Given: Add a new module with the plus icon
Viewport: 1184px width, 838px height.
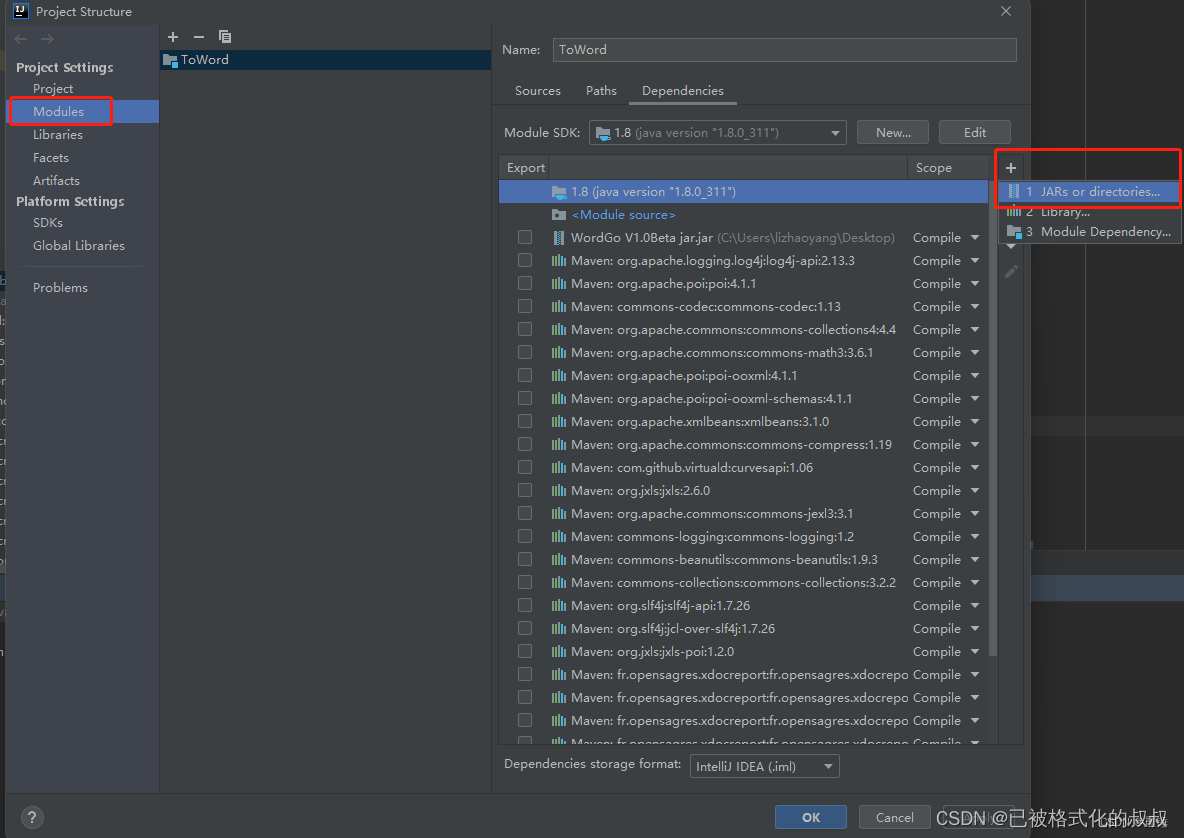Looking at the screenshot, I should pyautogui.click(x=172, y=37).
